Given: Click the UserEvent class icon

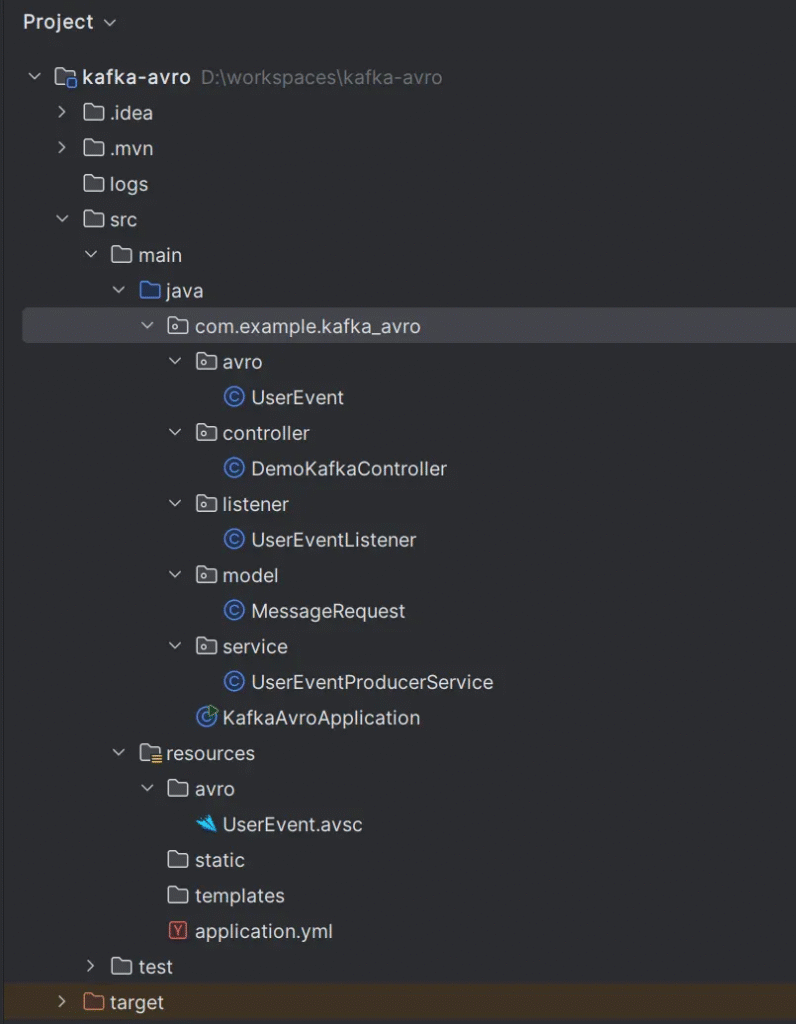Looking at the screenshot, I should (x=234, y=397).
